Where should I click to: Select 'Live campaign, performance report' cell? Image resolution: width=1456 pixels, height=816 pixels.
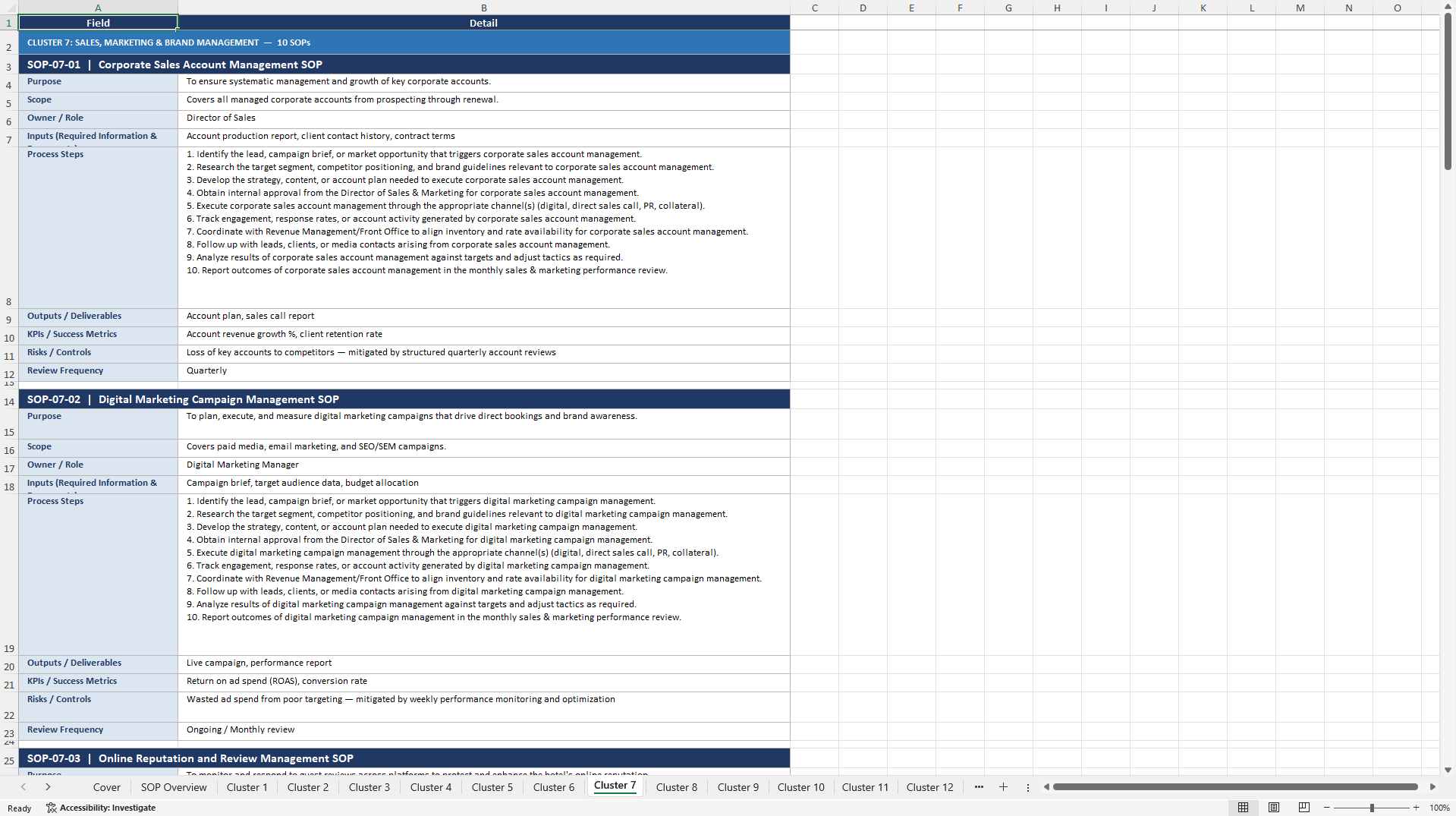click(483, 663)
